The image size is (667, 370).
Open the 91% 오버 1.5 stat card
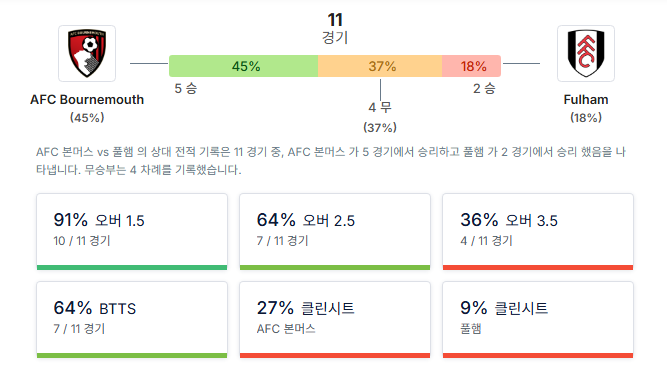point(132,232)
